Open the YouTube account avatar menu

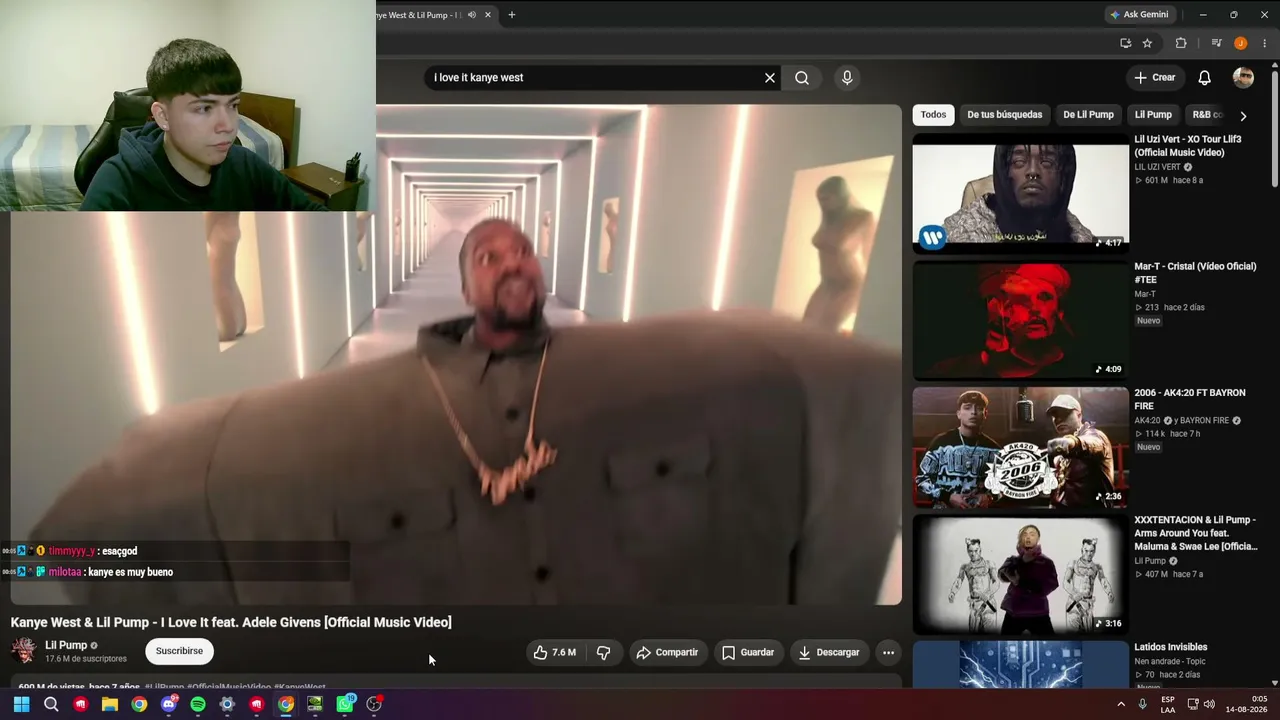[1243, 78]
